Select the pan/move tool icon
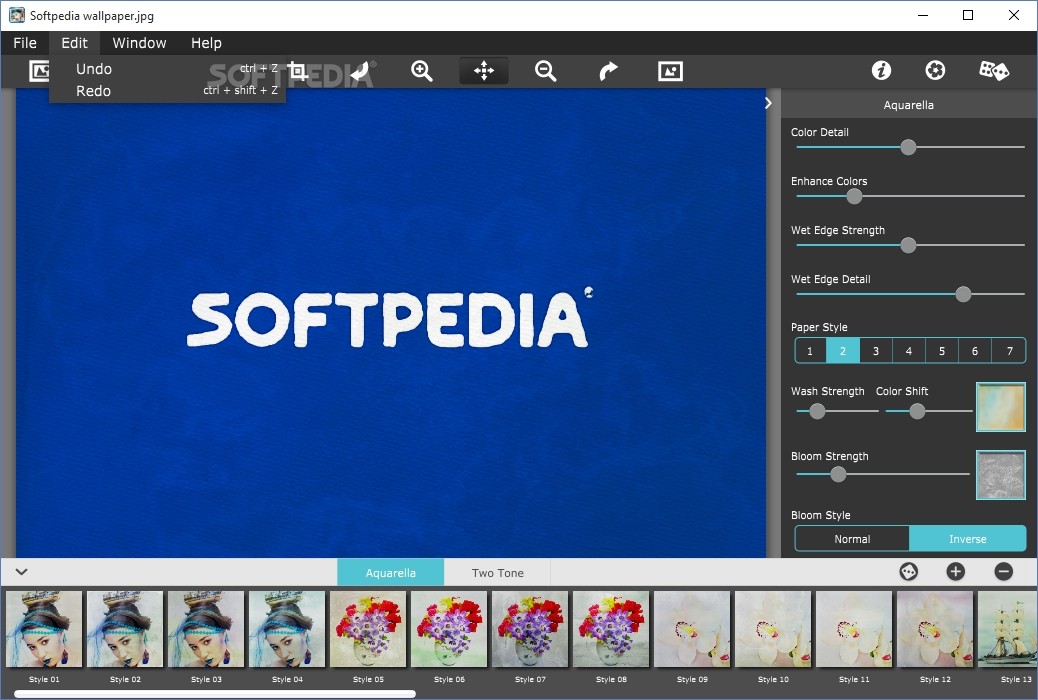Image resolution: width=1038 pixels, height=700 pixels. point(484,71)
